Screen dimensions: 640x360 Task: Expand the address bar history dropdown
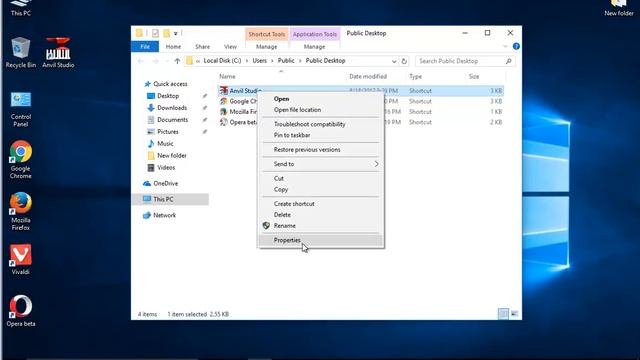click(394, 61)
